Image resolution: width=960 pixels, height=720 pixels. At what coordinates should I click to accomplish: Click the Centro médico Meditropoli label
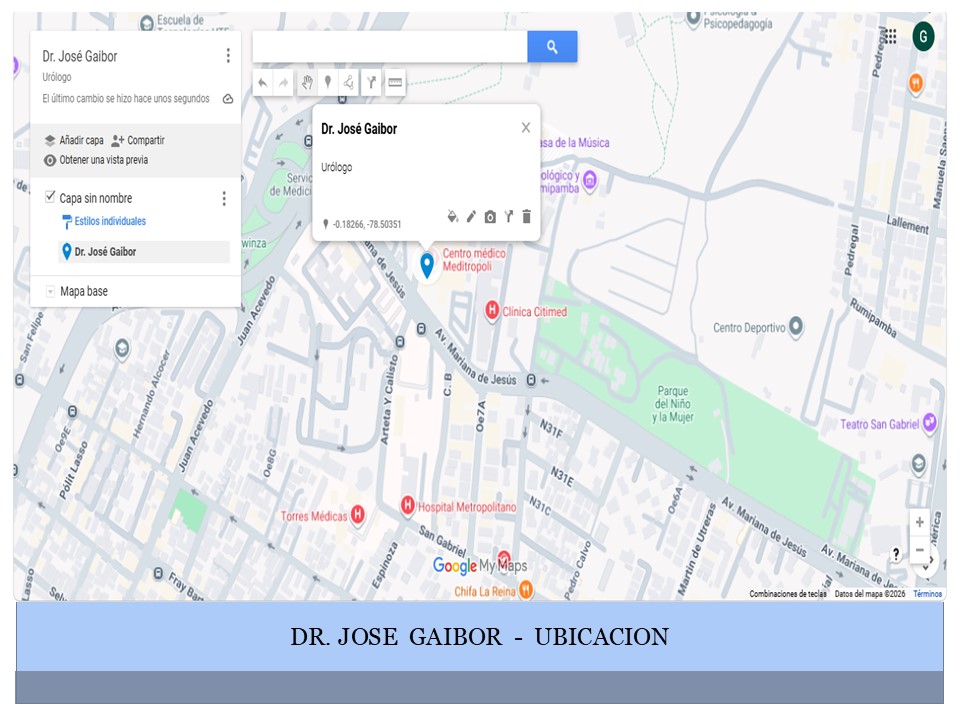click(474, 260)
